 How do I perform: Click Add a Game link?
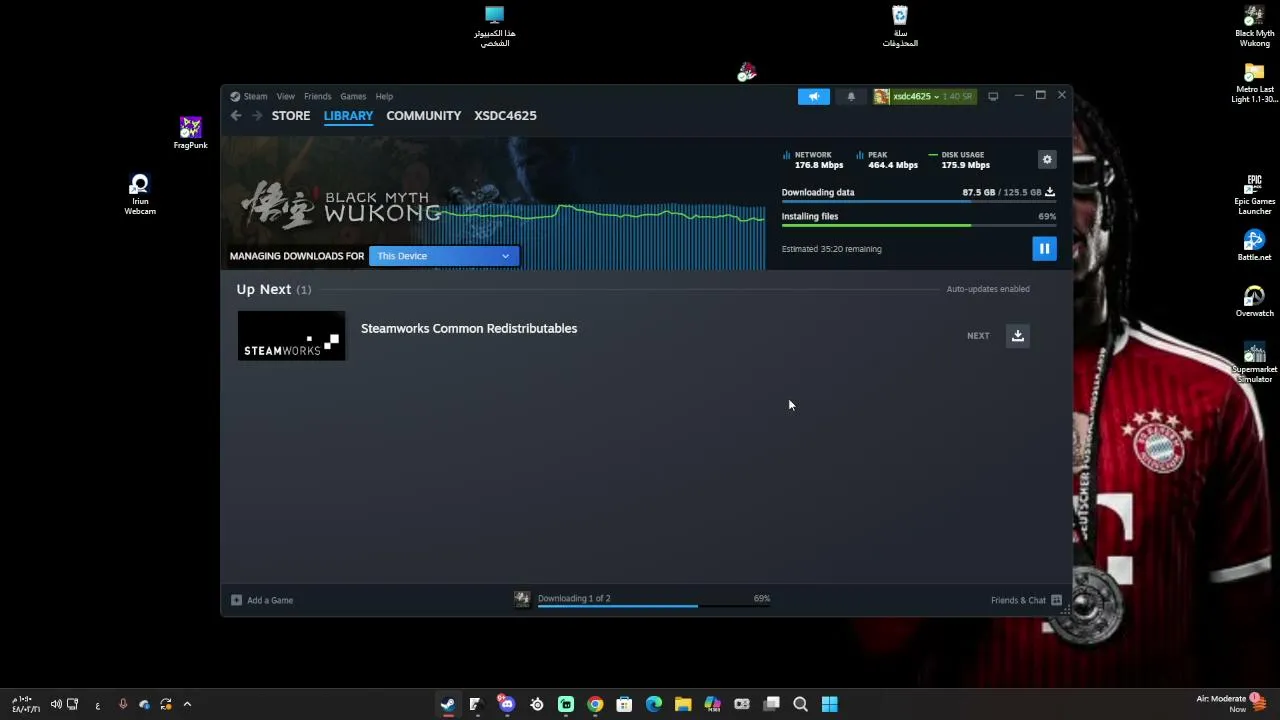[x=270, y=600]
